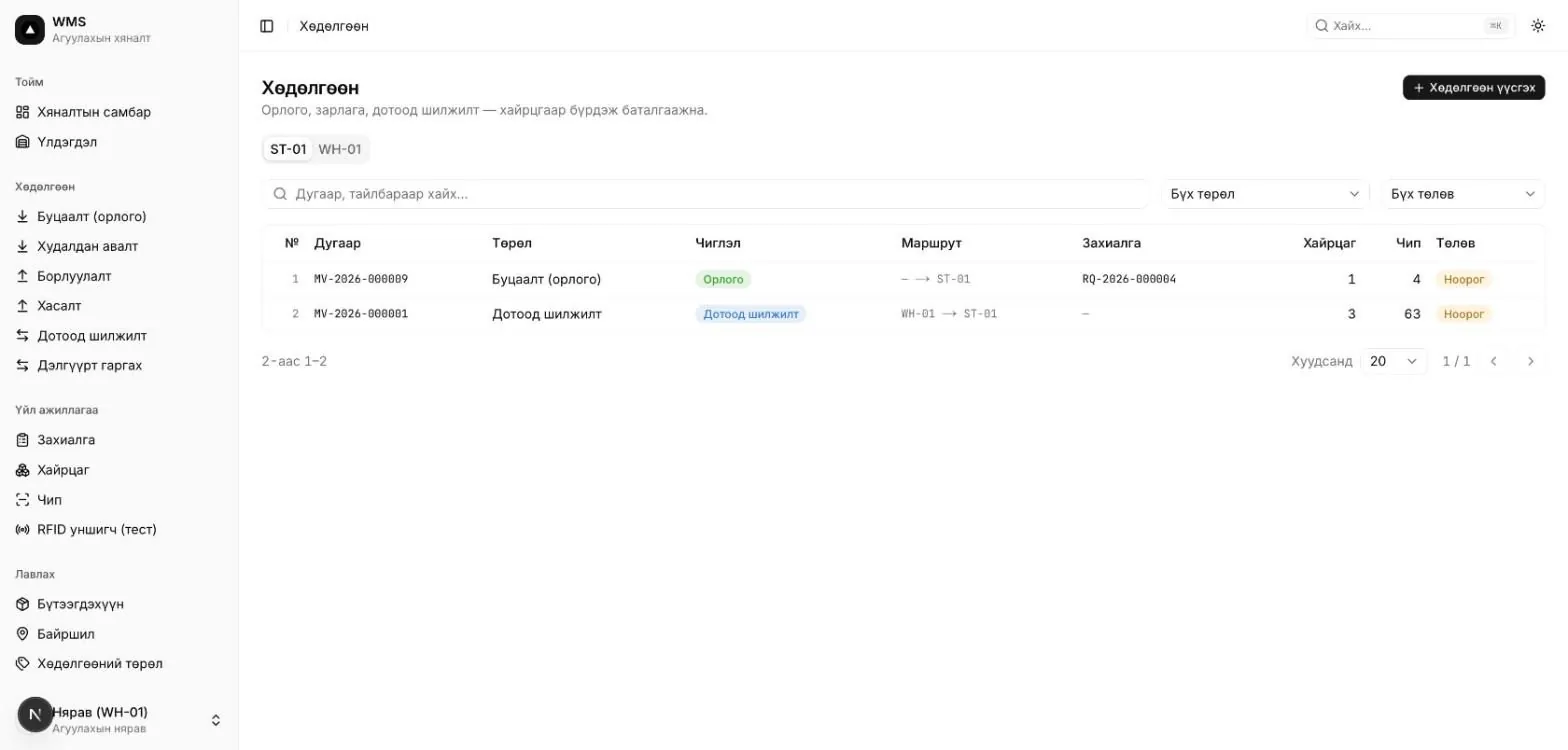Open Хяналтын самбар dashboard icon
This screenshot has width=1568, height=750.
[23, 112]
